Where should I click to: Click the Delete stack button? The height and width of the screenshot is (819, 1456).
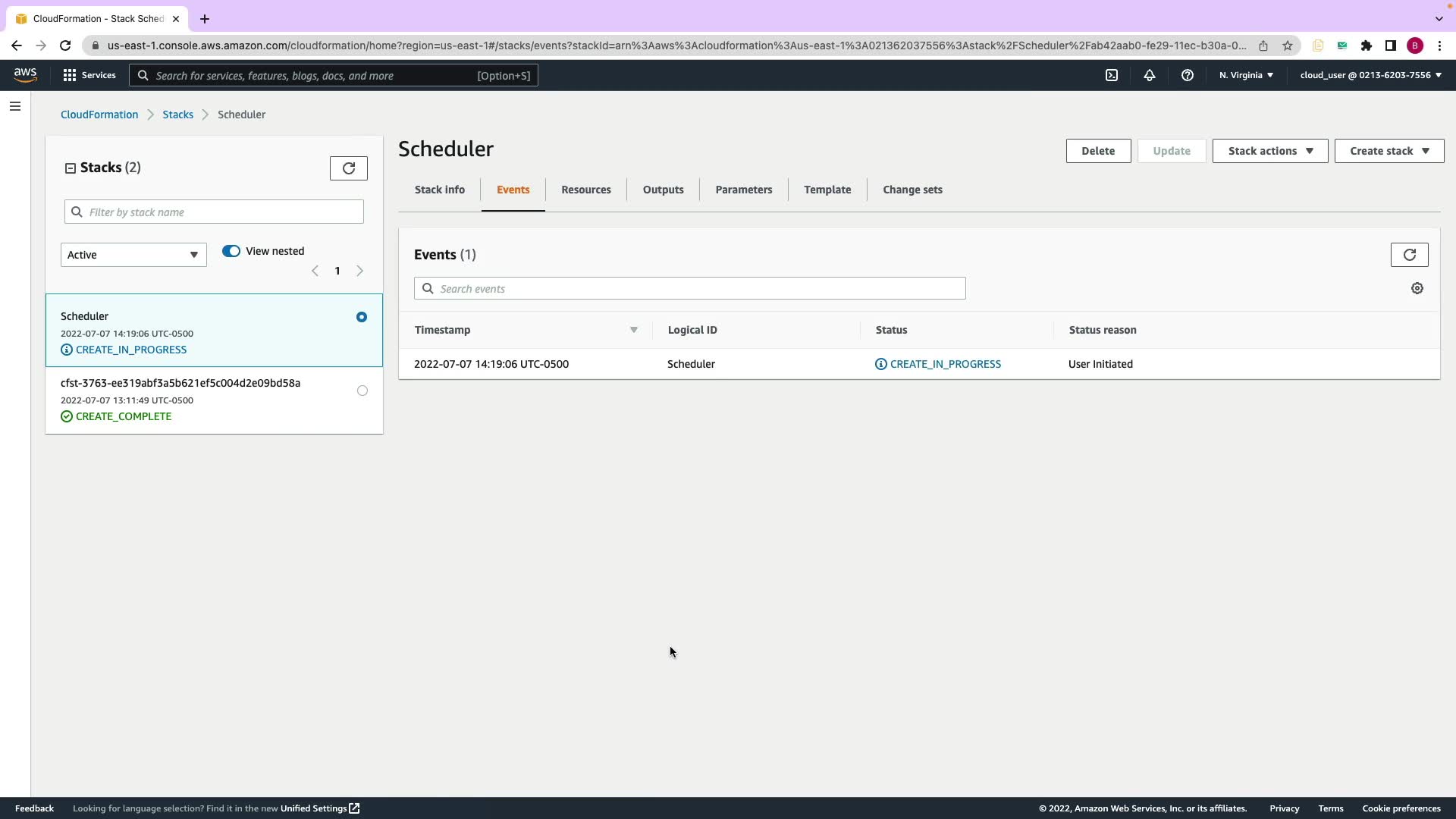click(x=1097, y=151)
